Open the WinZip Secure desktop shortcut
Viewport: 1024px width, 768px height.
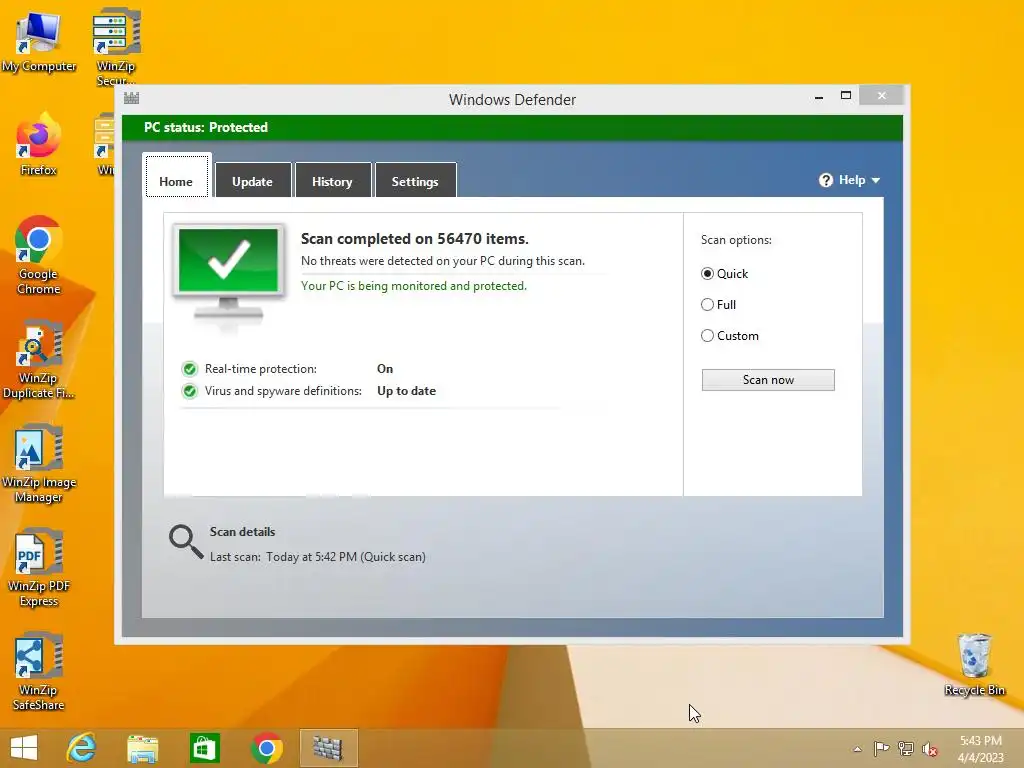(116, 46)
